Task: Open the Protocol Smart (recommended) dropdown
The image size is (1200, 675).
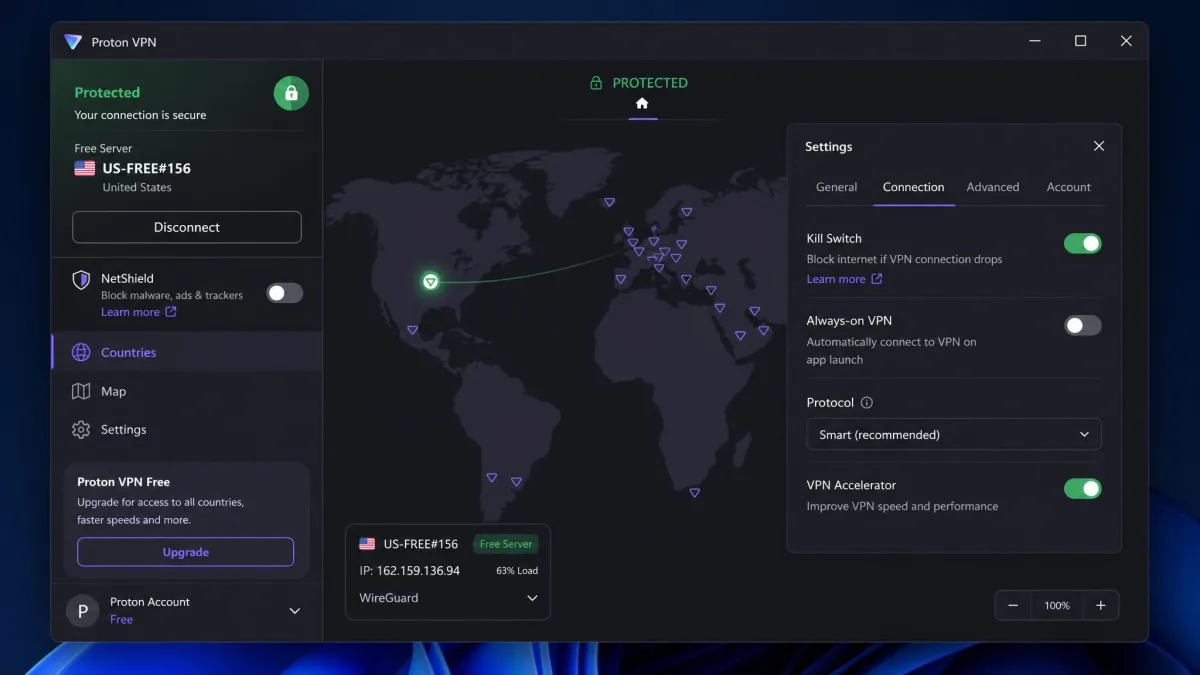Action: coord(954,434)
